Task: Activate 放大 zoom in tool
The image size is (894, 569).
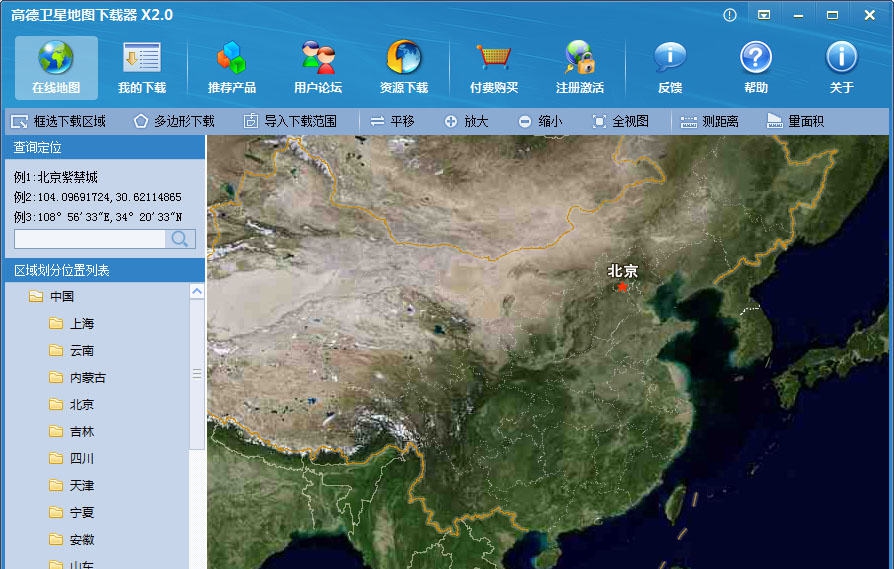Action: click(x=466, y=121)
